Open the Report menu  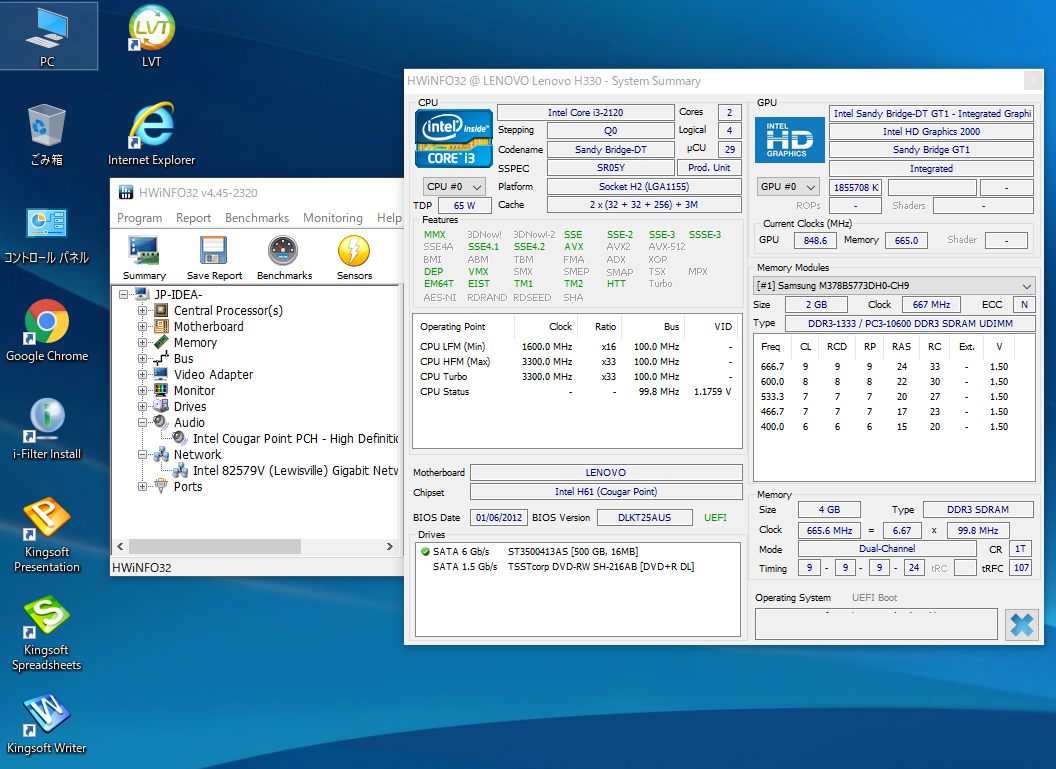pos(193,218)
